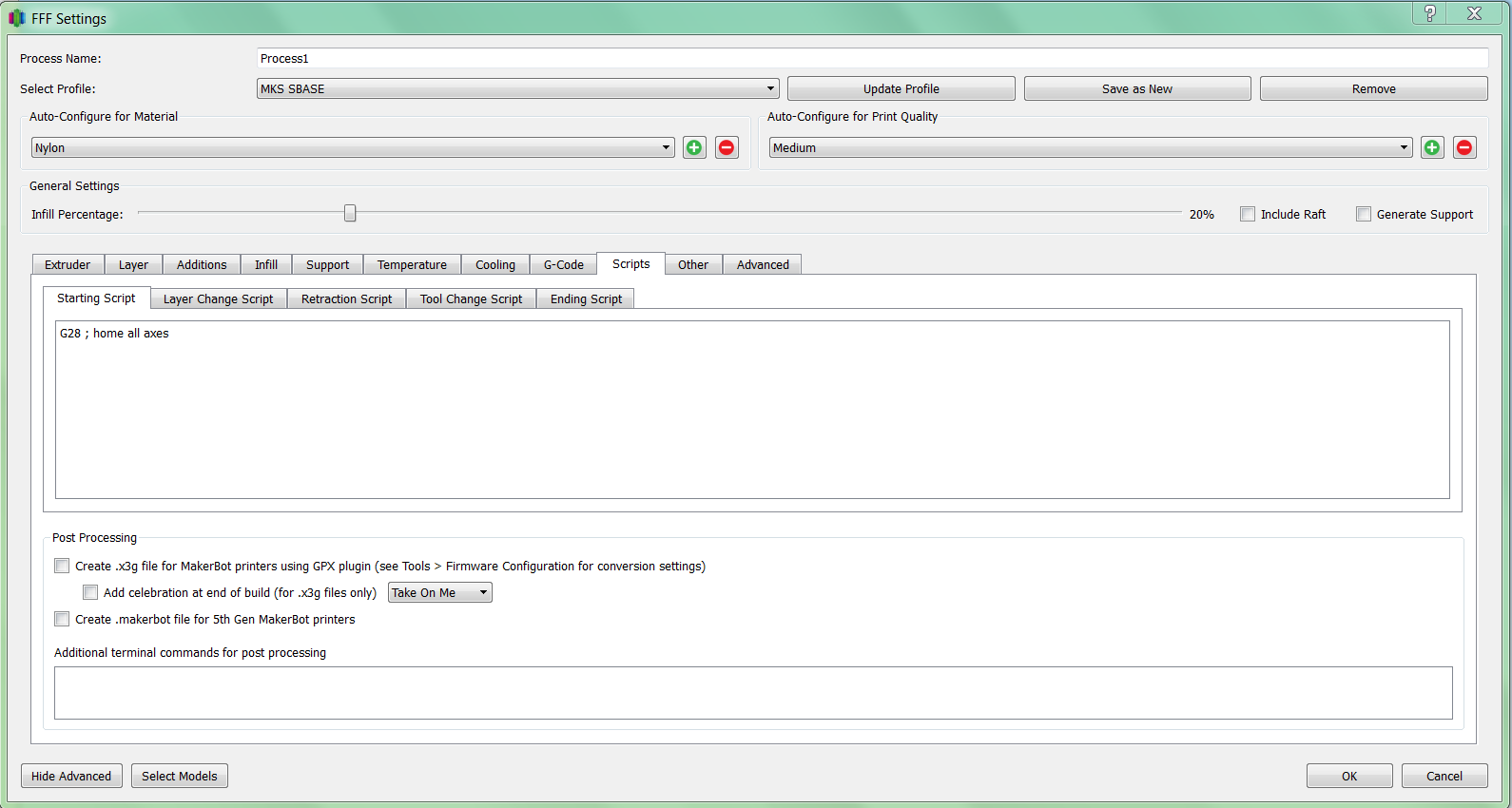
Task: Switch to the Extruder tab
Action: 68,264
